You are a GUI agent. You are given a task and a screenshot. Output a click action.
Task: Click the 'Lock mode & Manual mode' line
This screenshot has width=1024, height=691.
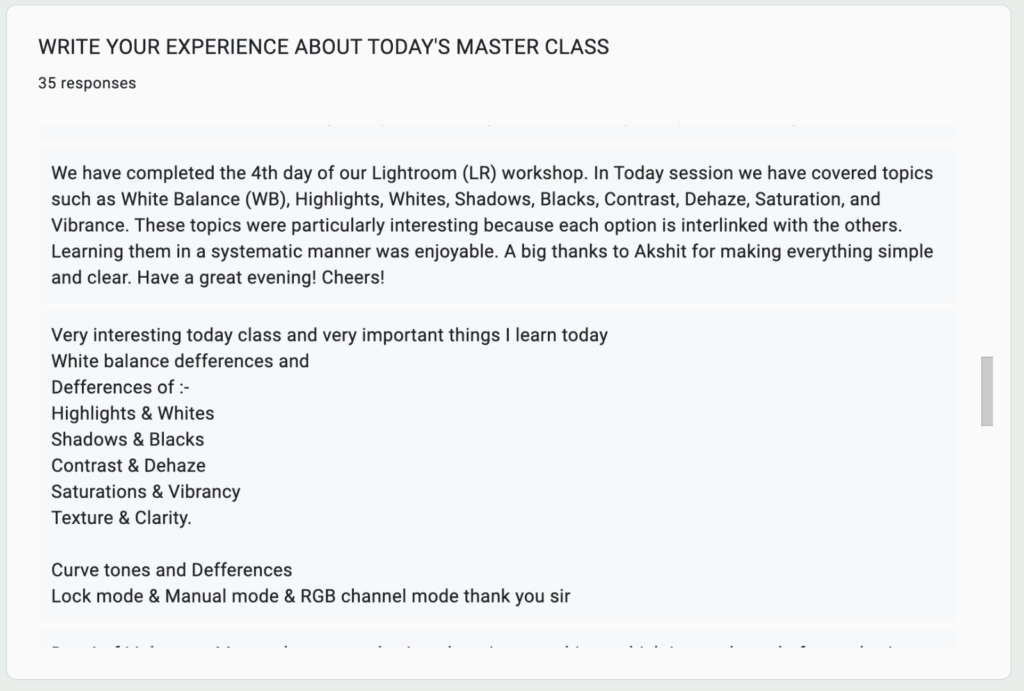pyautogui.click(x=311, y=596)
